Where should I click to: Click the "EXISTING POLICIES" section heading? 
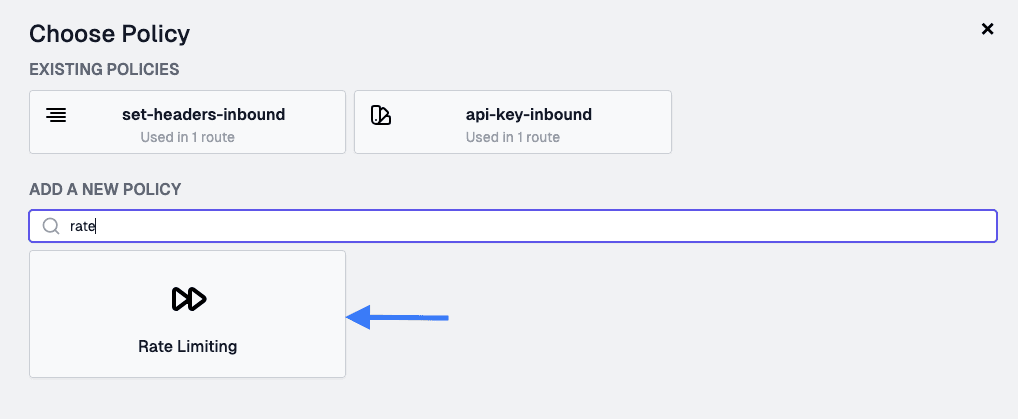[x=104, y=69]
